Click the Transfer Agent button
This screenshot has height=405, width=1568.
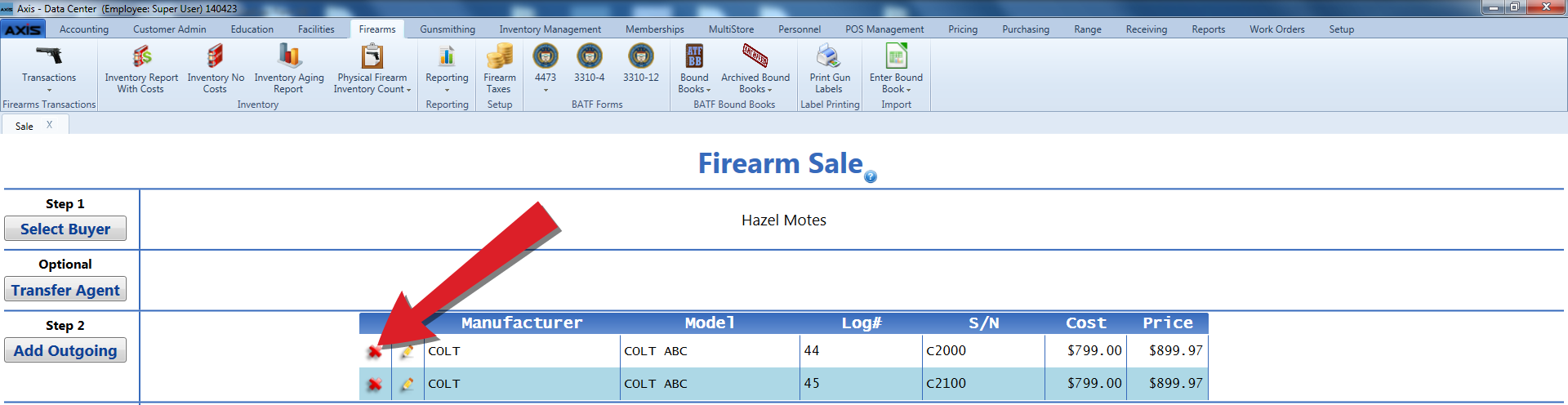(x=65, y=290)
